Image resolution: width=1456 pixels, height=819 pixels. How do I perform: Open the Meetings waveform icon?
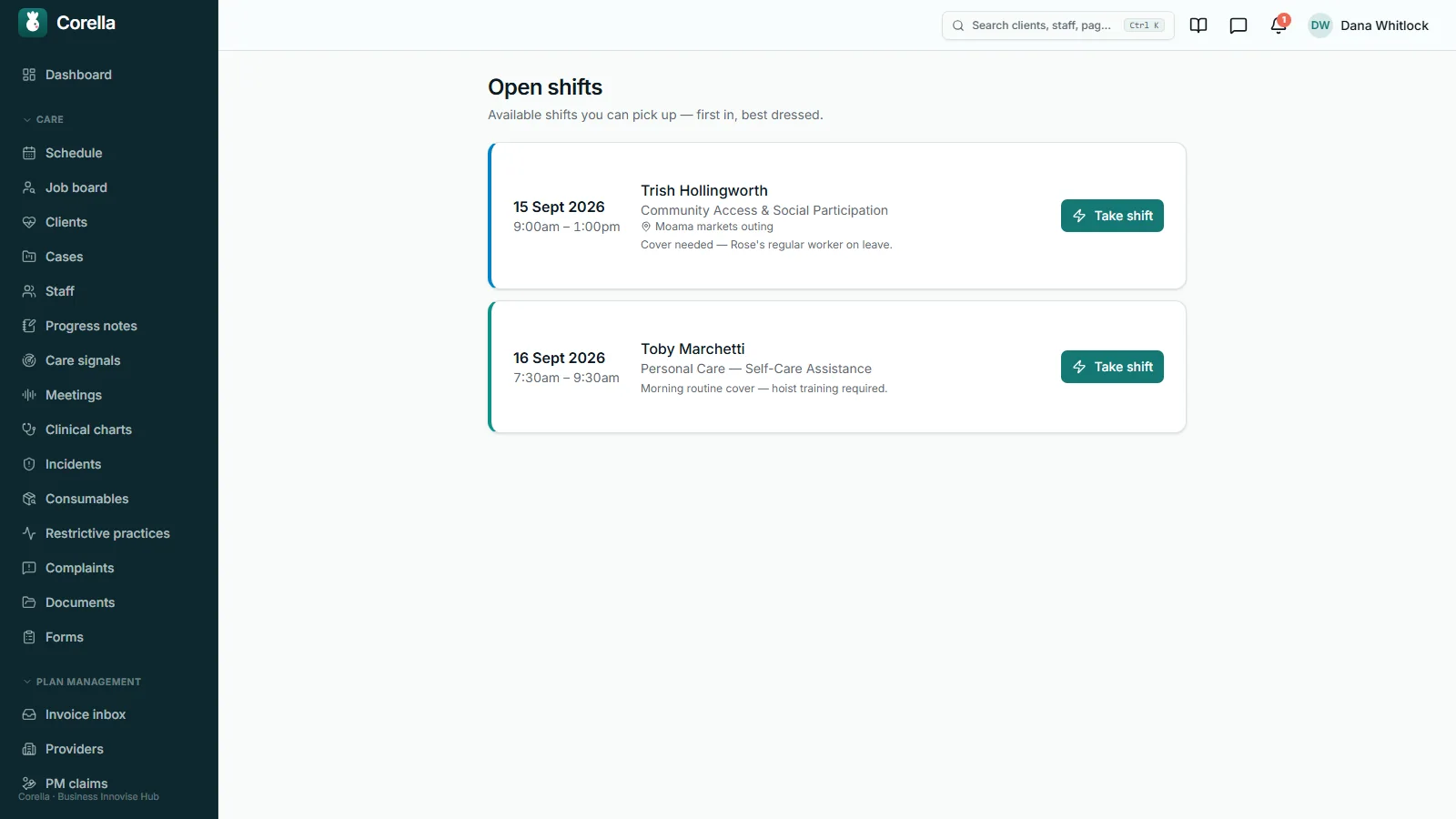pos(29,395)
